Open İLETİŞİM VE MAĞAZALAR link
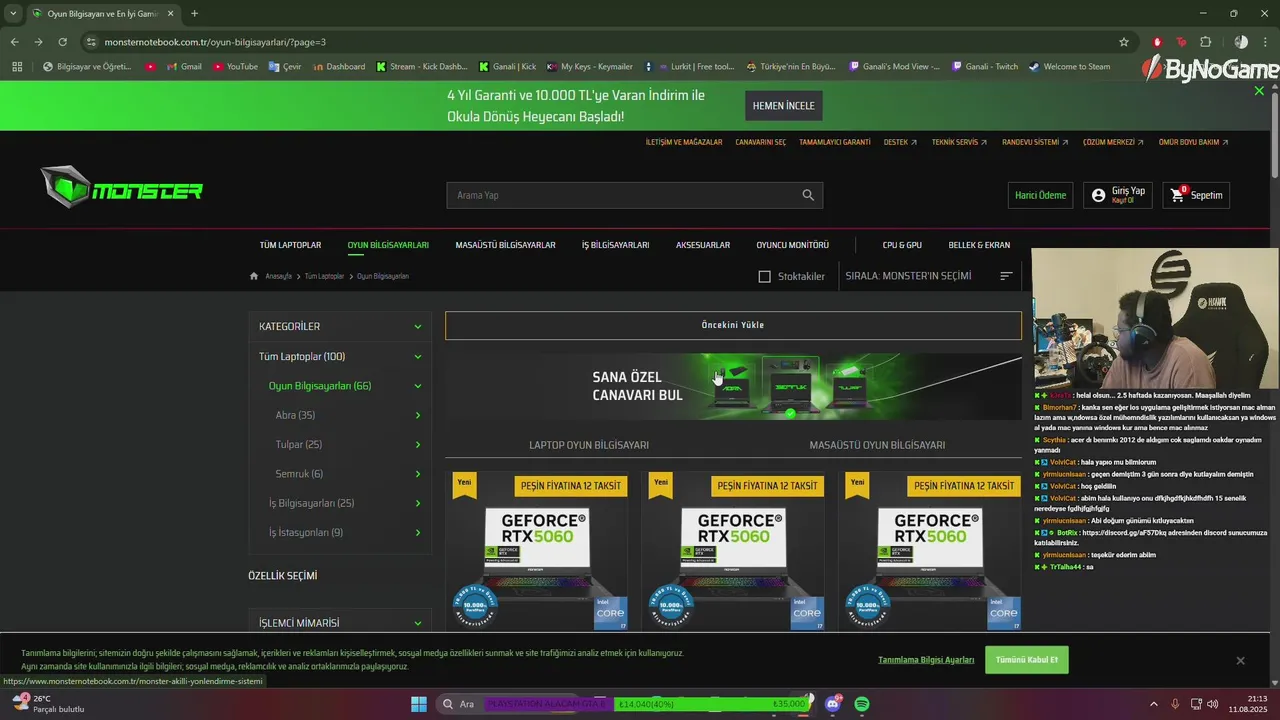The width and height of the screenshot is (1280, 720). (x=684, y=142)
